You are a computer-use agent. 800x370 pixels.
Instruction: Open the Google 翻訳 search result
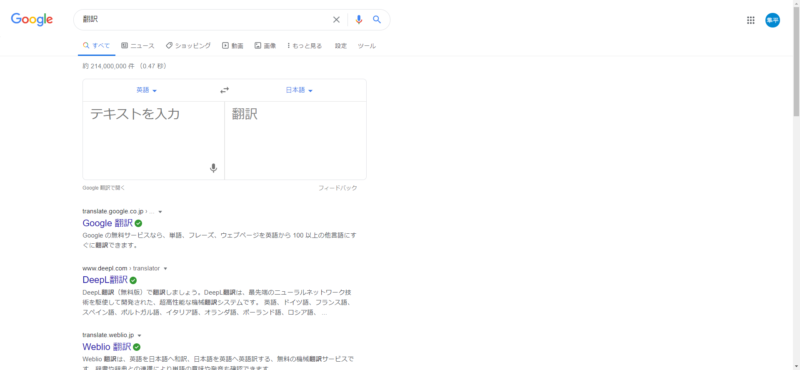[x=107, y=223]
